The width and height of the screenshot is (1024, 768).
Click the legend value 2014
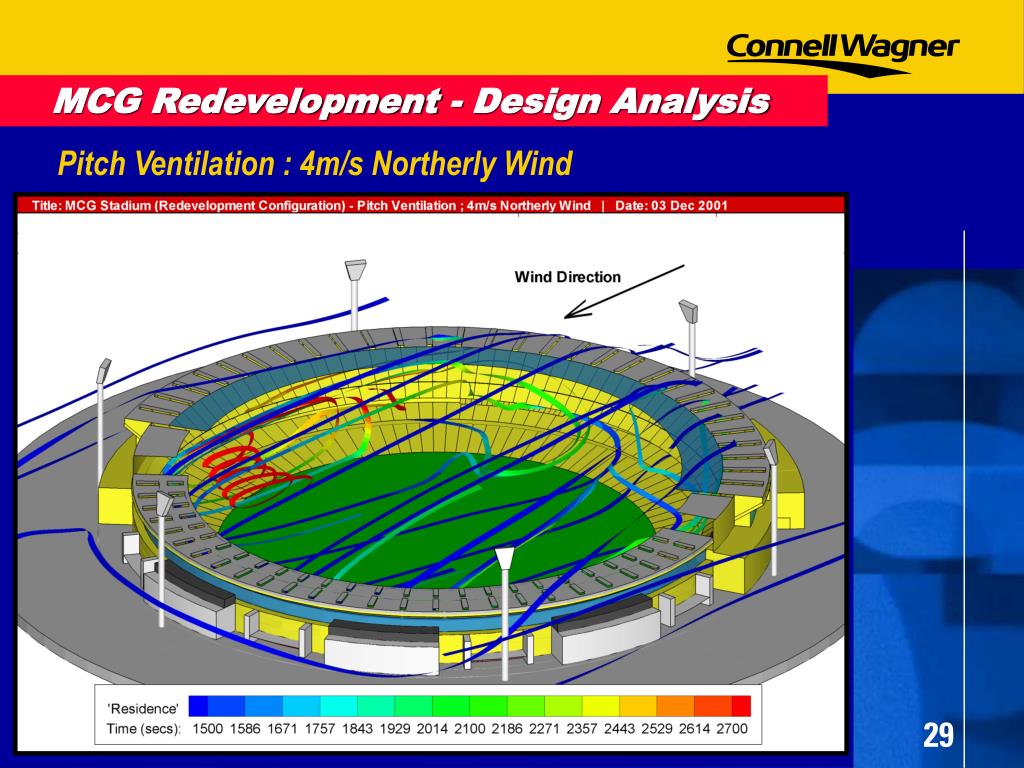point(432,729)
